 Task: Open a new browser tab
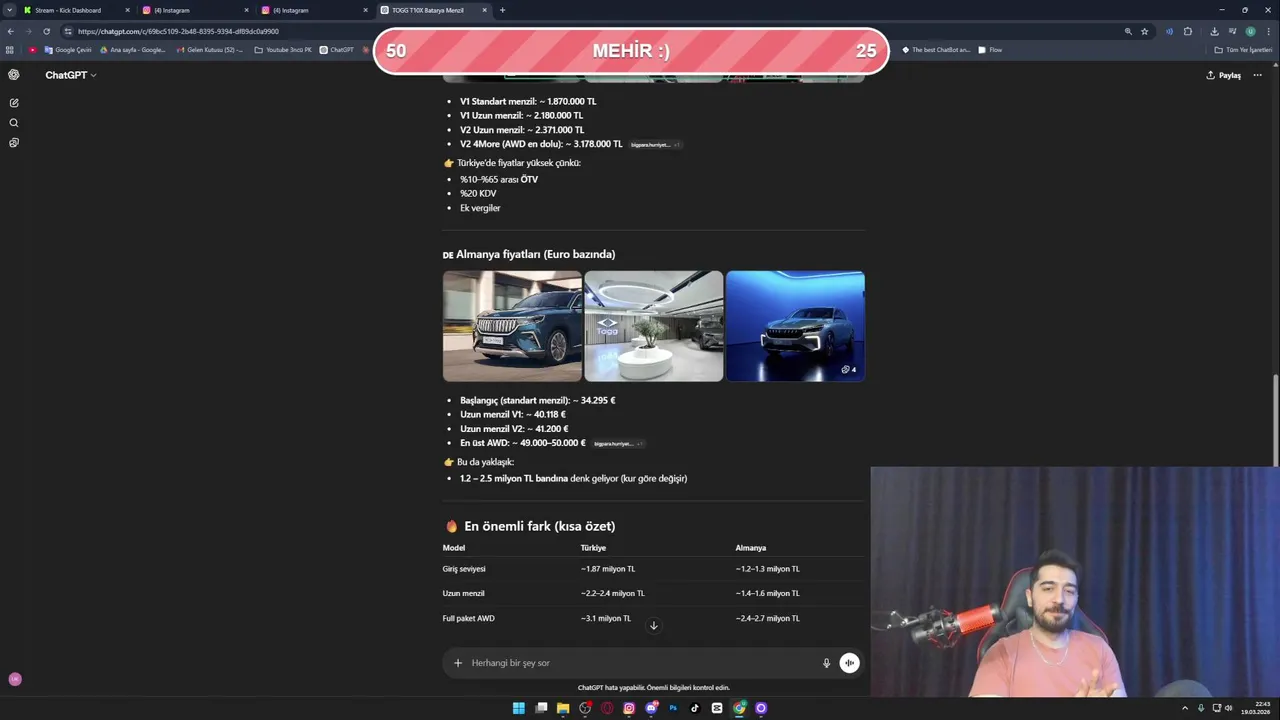coord(502,10)
